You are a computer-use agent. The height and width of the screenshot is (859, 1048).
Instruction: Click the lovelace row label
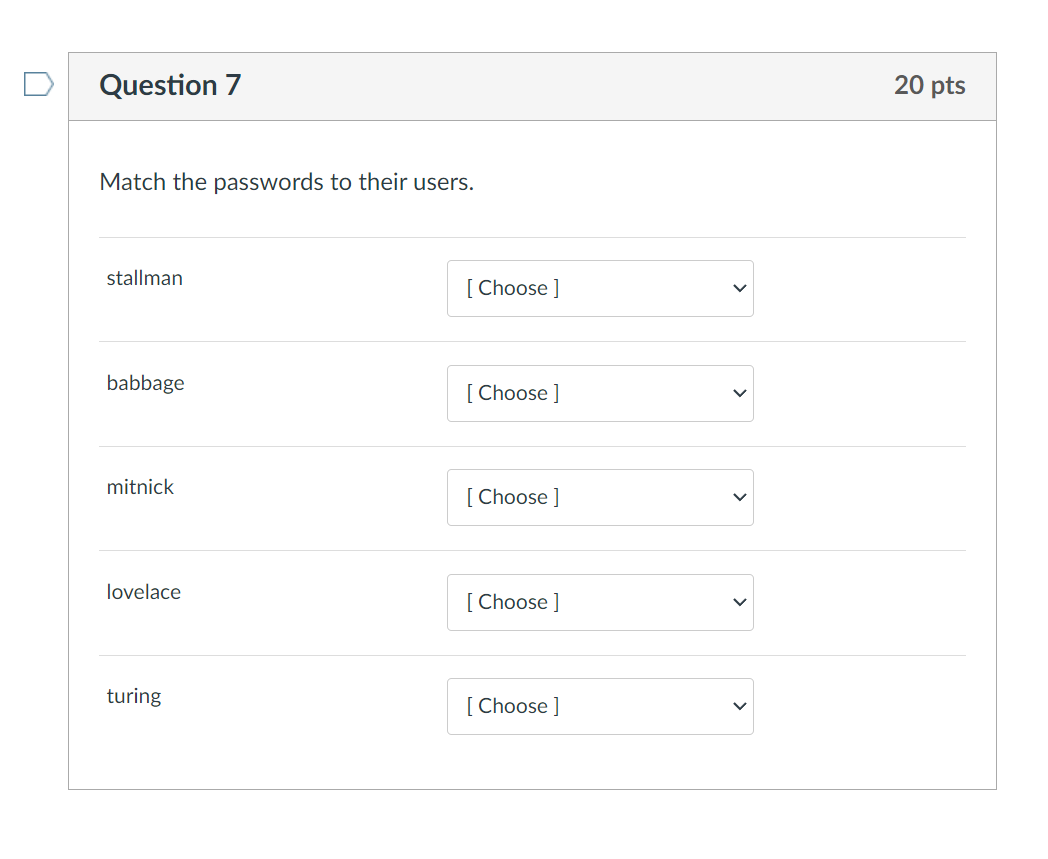[143, 592]
